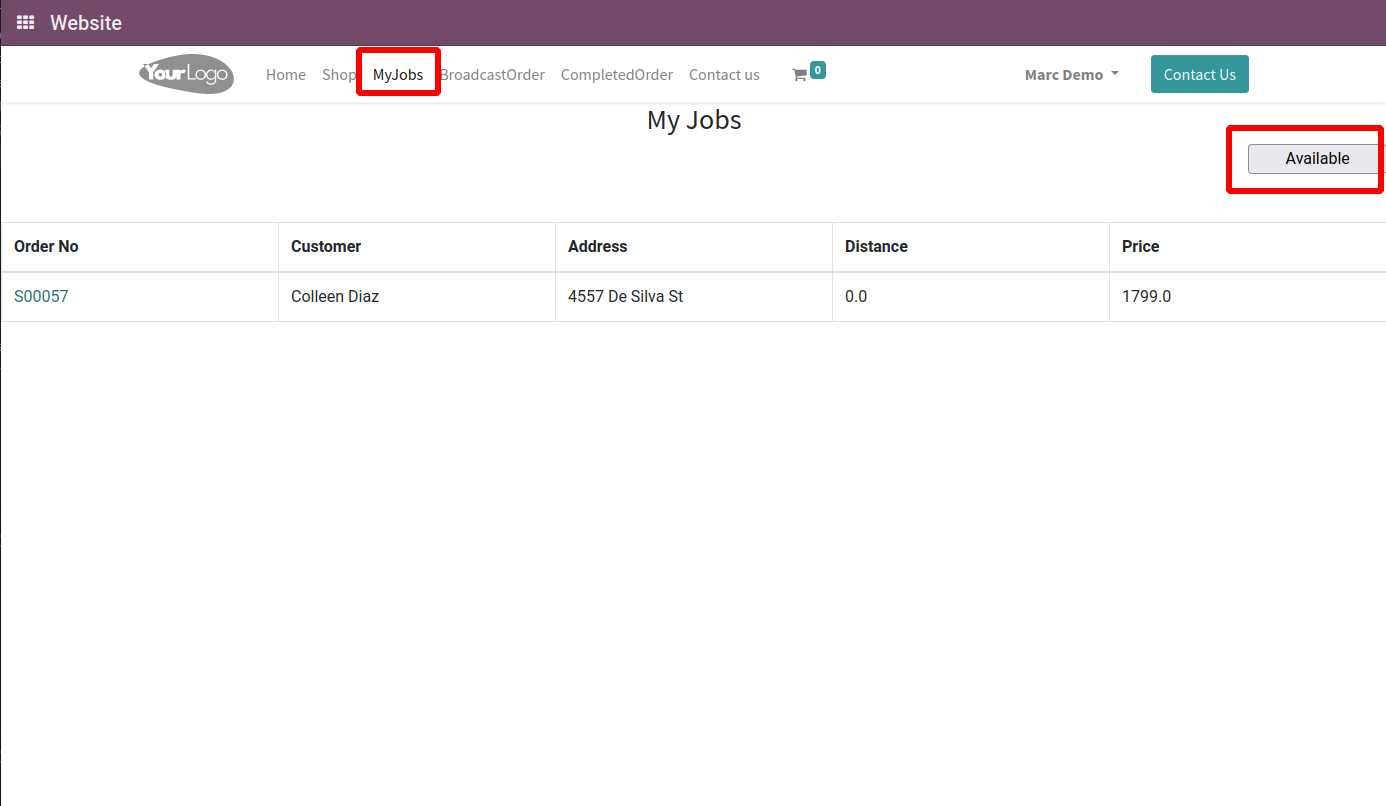Navigate to Contact us menu item
Viewport: 1386px width, 806px height.
click(x=724, y=75)
